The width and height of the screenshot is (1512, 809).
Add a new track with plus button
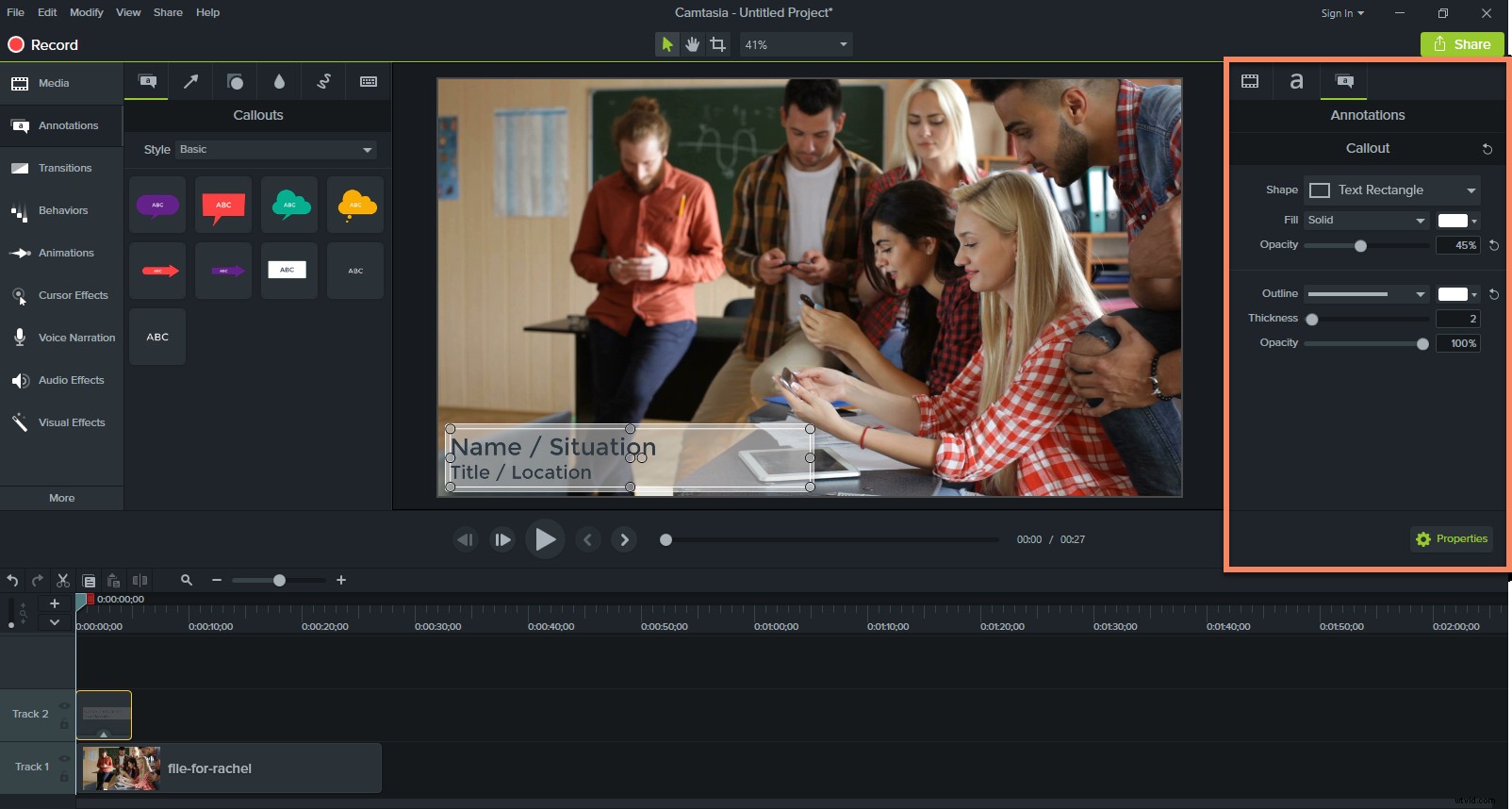[55, 603]
